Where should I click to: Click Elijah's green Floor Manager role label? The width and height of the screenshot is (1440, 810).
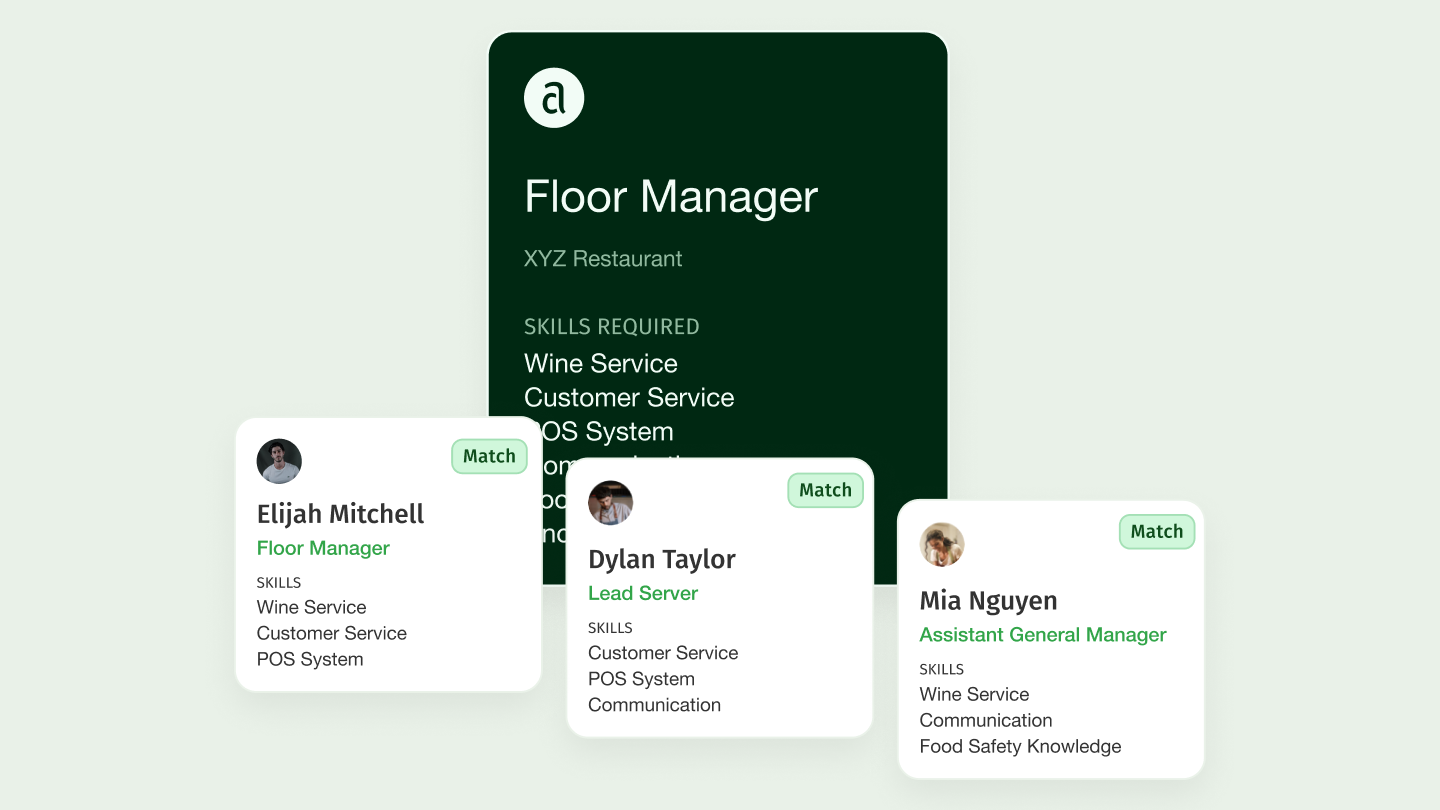coord(323,548)
